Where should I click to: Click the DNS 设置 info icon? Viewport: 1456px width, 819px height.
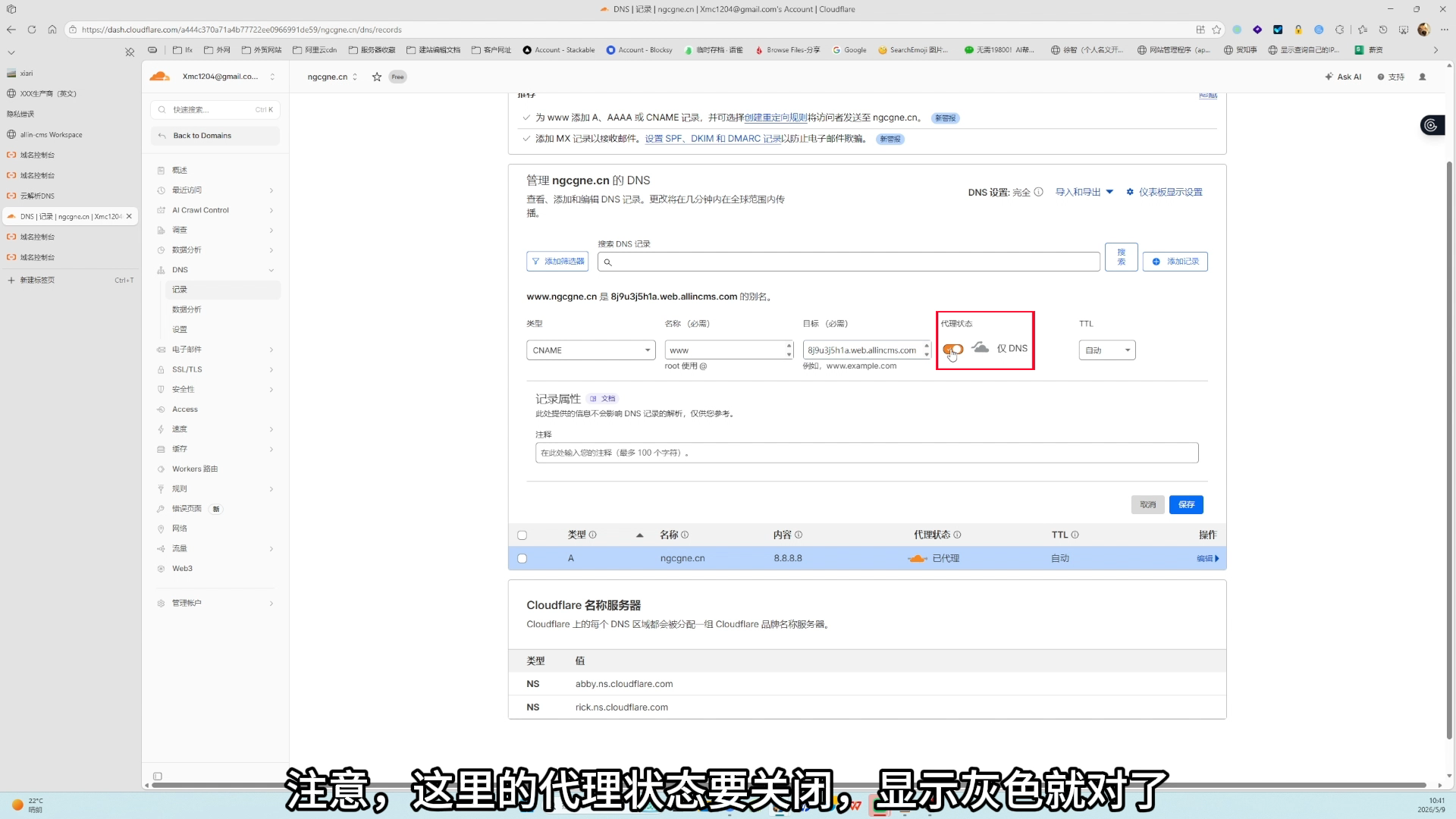[1039, 192]
